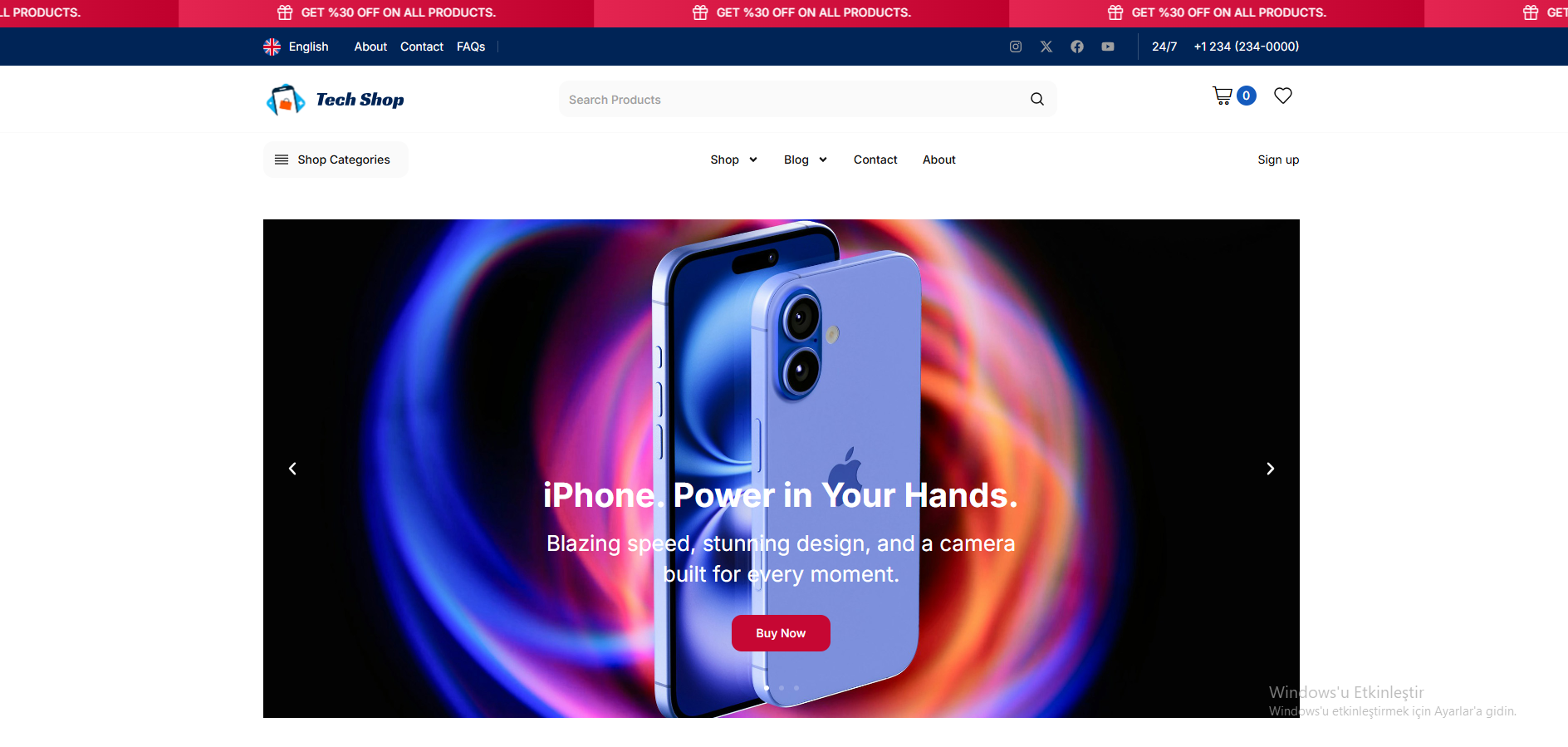Viewport: 1568px width, 747px height.
Task: Open the wishlist heart icon
Action: coord(1283,96)
